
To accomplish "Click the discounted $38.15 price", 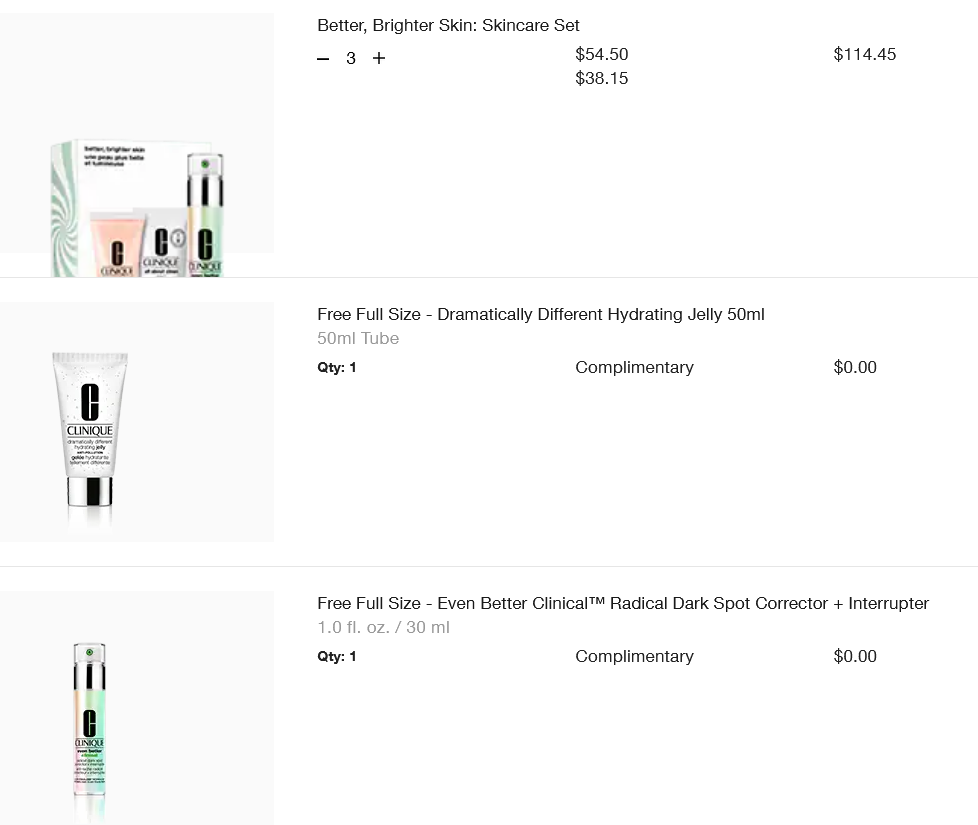I will coord(602,78).
